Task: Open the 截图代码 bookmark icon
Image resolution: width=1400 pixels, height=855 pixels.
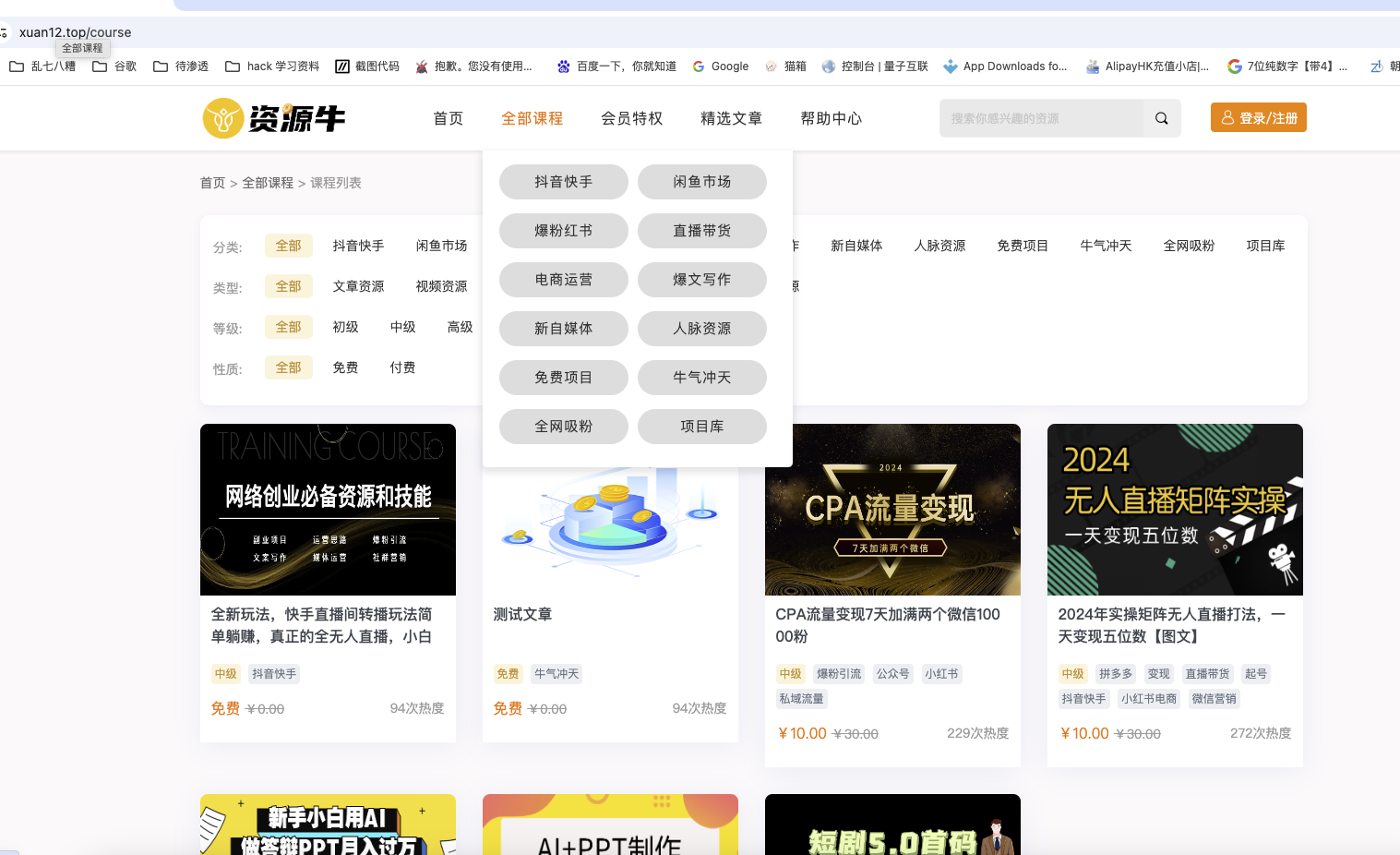Action: click(343, 66)
